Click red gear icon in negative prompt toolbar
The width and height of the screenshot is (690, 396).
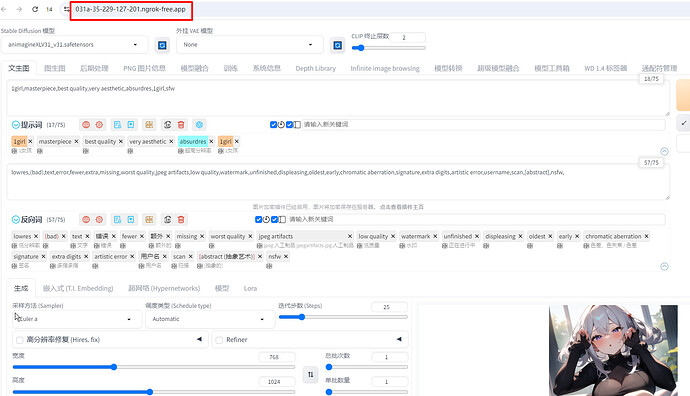(99, 219)
